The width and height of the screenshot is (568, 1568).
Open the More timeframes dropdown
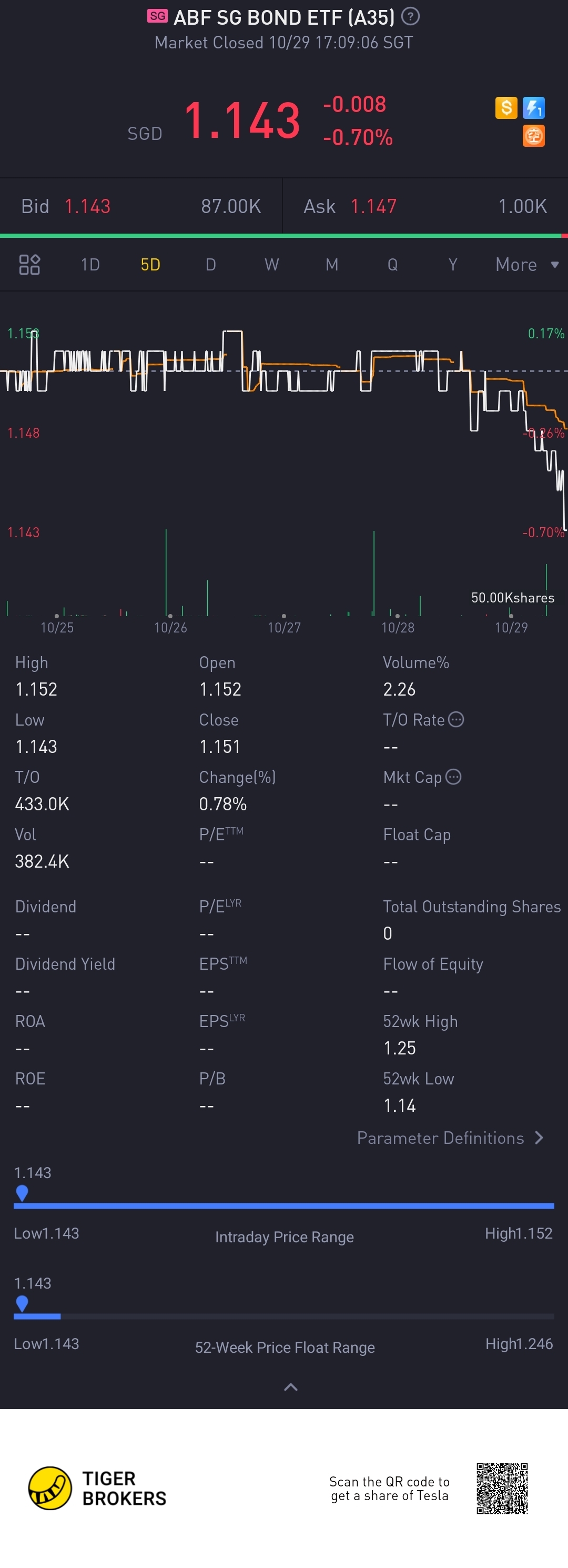[x=526, y=265]
